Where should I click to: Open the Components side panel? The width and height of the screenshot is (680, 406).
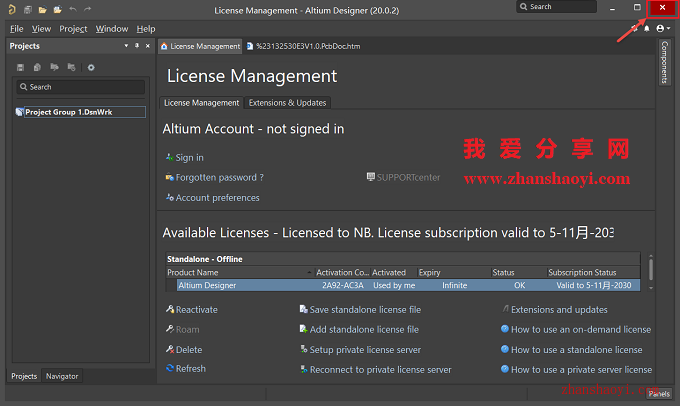(x=664, y=62)
